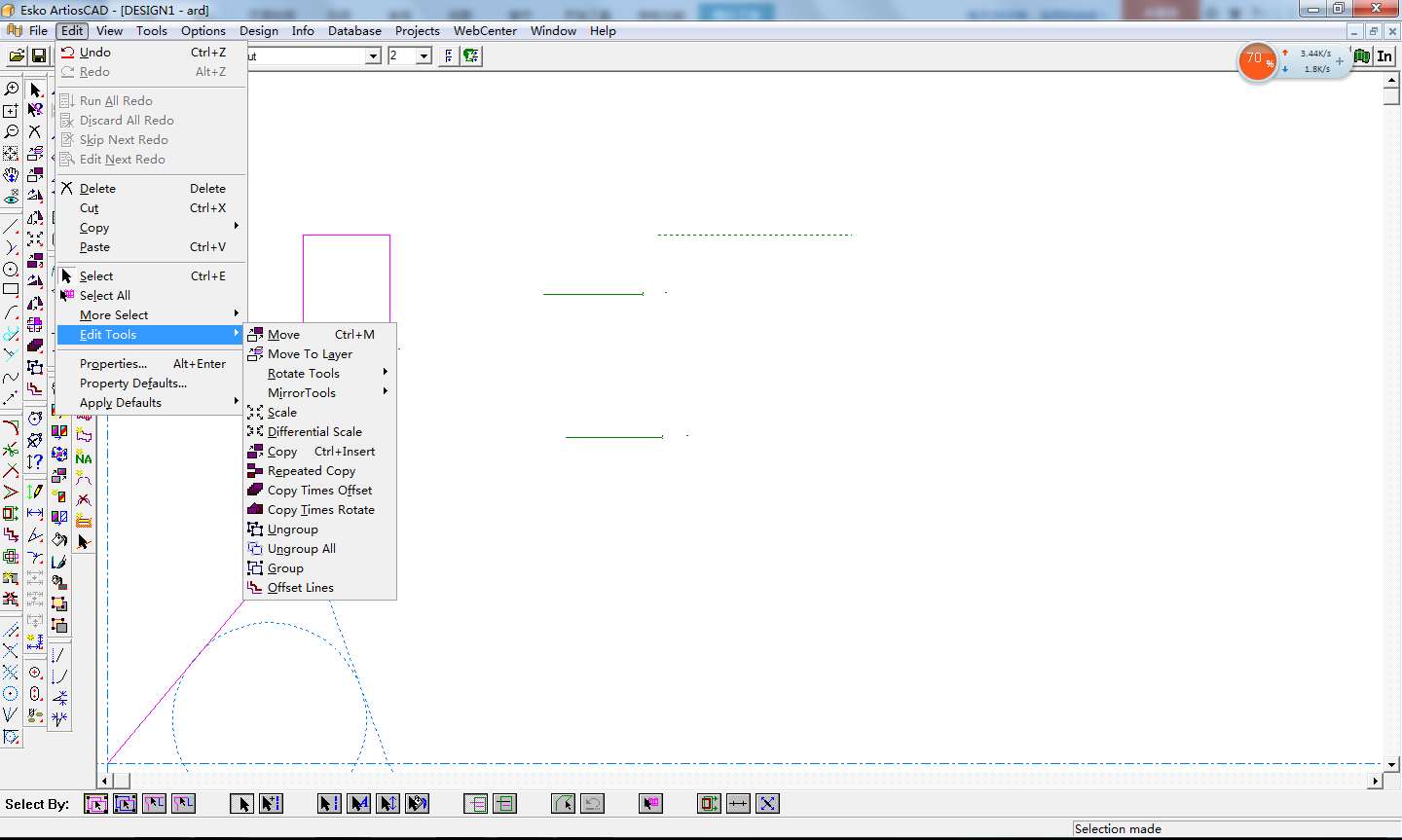Click the Open folder icon in toolbar
Viewport: 1402px width, 840px height.
click(x=17, y=56)
